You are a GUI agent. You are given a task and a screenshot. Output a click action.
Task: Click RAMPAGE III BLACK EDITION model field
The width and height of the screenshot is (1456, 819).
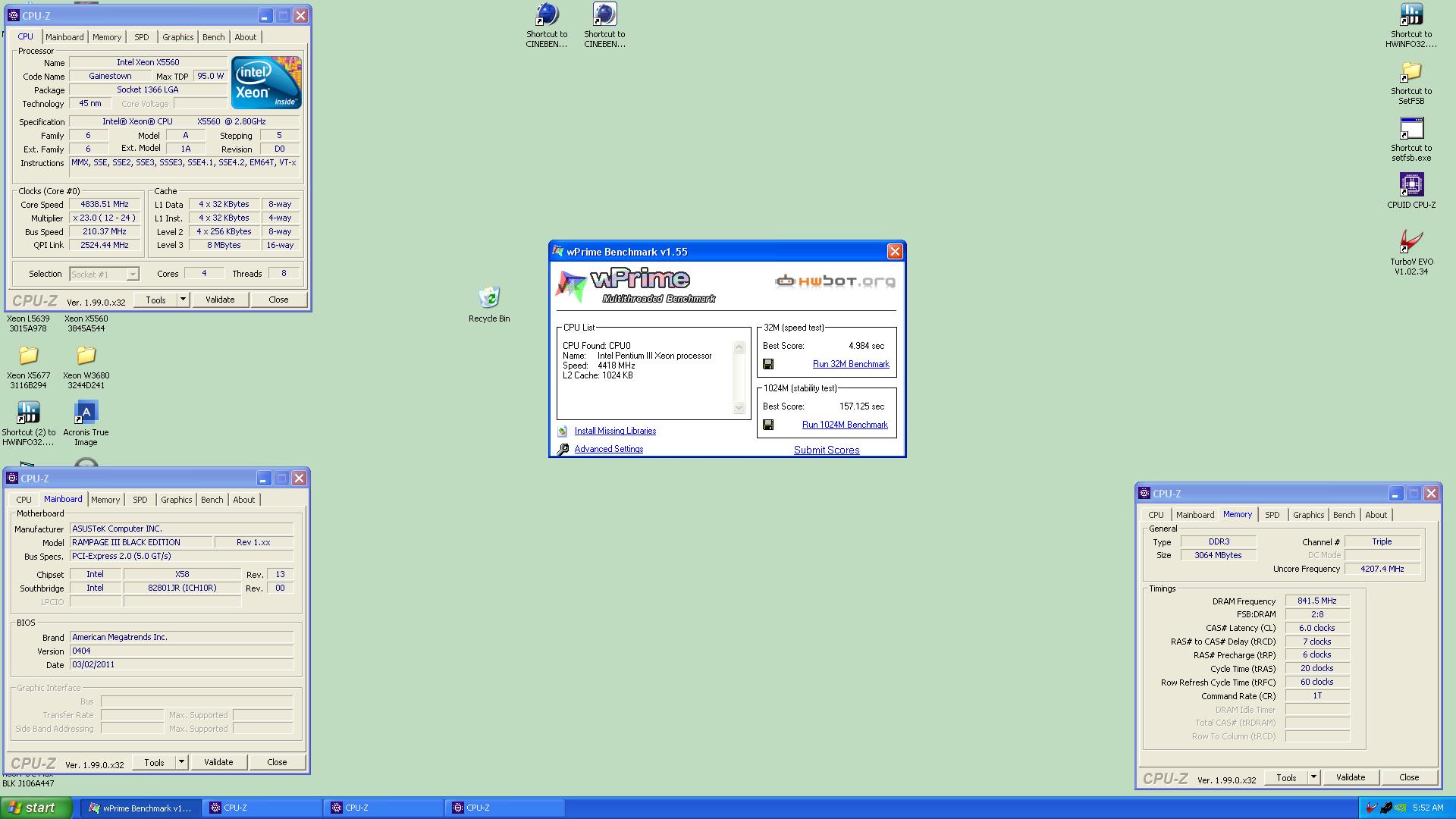[142, 542]
